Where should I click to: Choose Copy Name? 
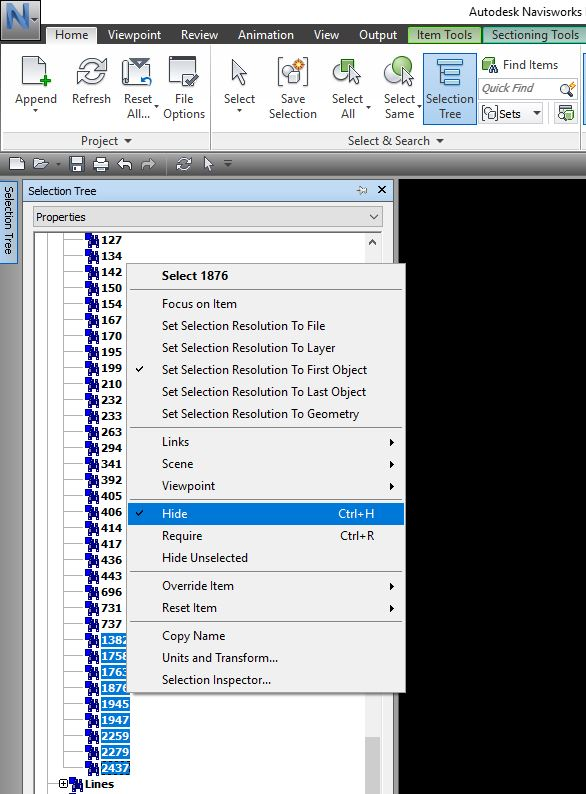click(266, 636)
